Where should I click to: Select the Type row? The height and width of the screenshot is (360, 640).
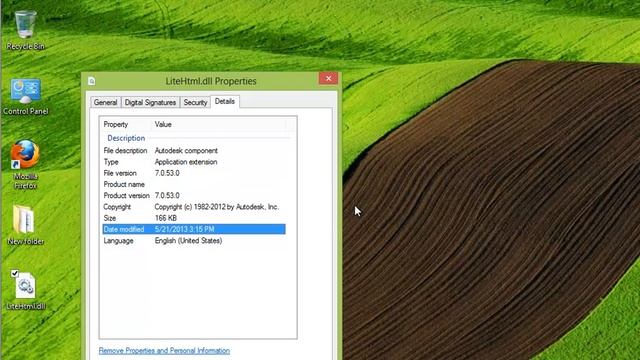click(x=194, y=162)
